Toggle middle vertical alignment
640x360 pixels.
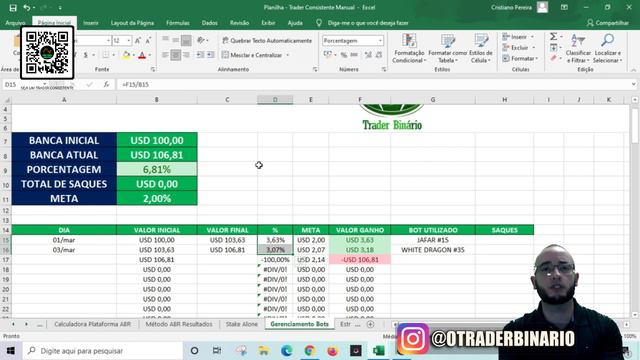tap(176, 40)
